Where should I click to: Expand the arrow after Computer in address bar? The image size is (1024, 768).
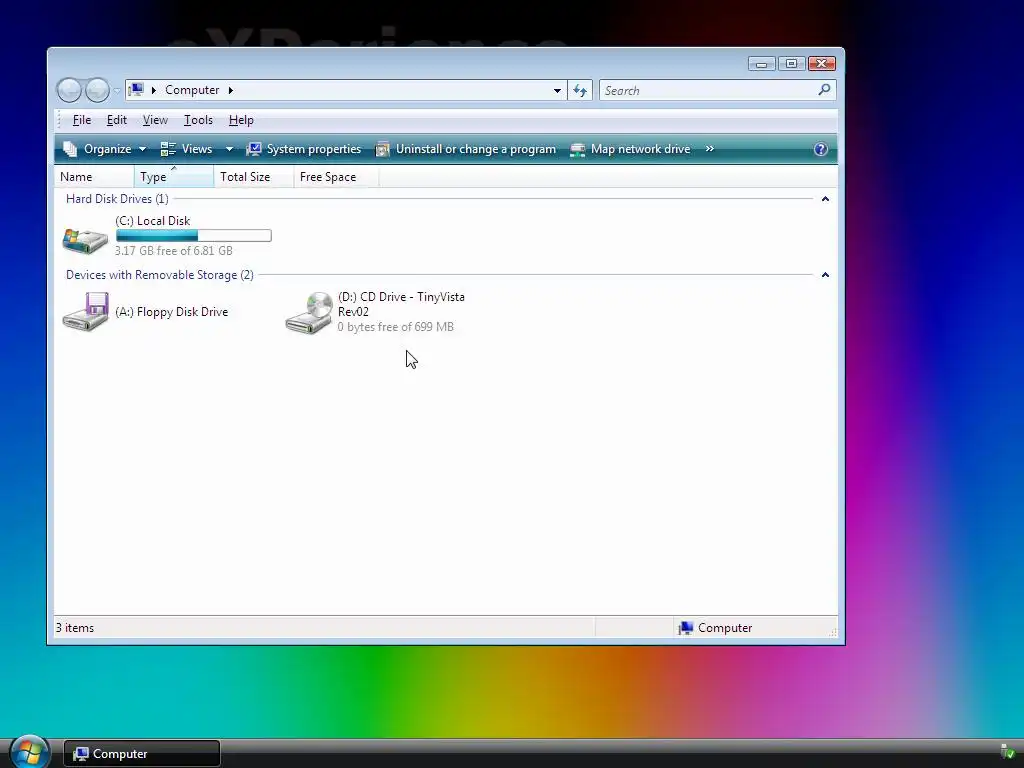coord(231,90)
